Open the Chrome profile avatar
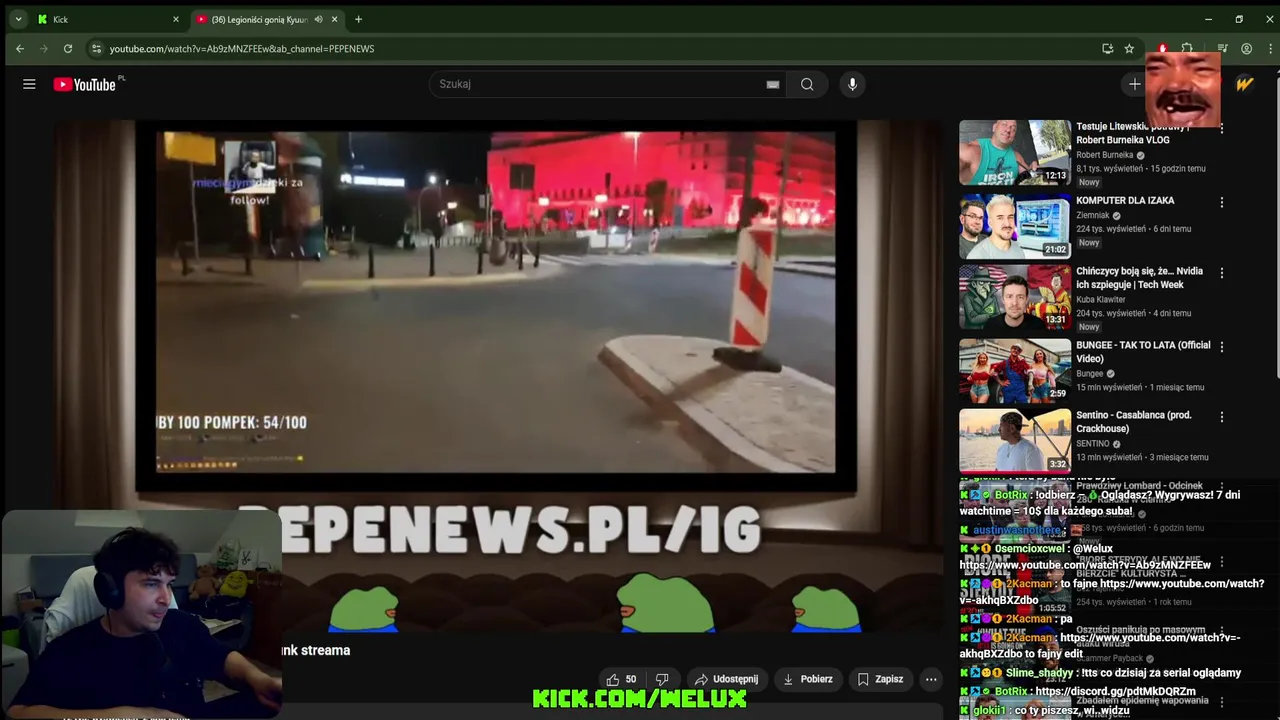Image resolution: width=1280 pixels, height=720 pixels. tap(1246, 48)
